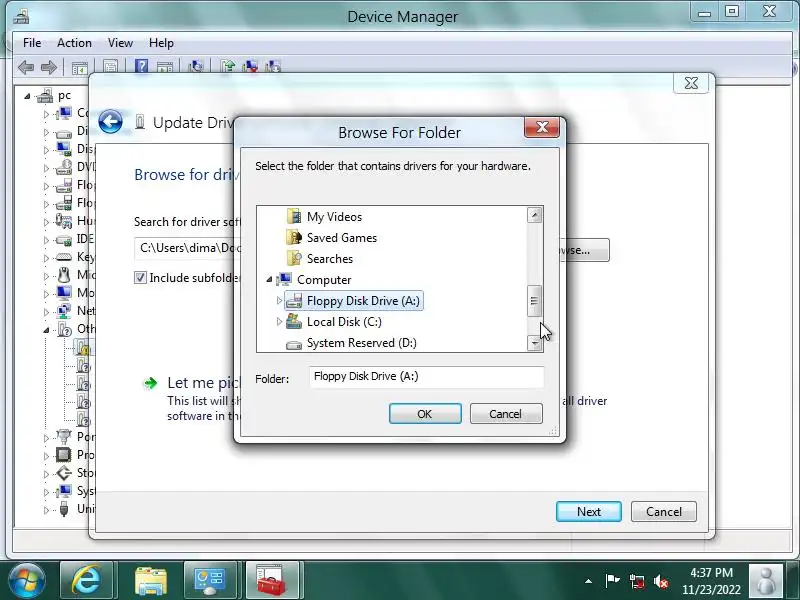Screen dimensions: 800x600
Task: Select the IDE controllers category icon
Action: pos(63,239)
